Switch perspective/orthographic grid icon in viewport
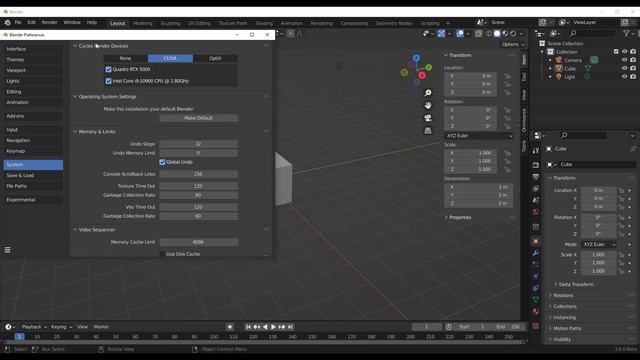The width and height of the screenshot is (640, 360). coord(428,131)
